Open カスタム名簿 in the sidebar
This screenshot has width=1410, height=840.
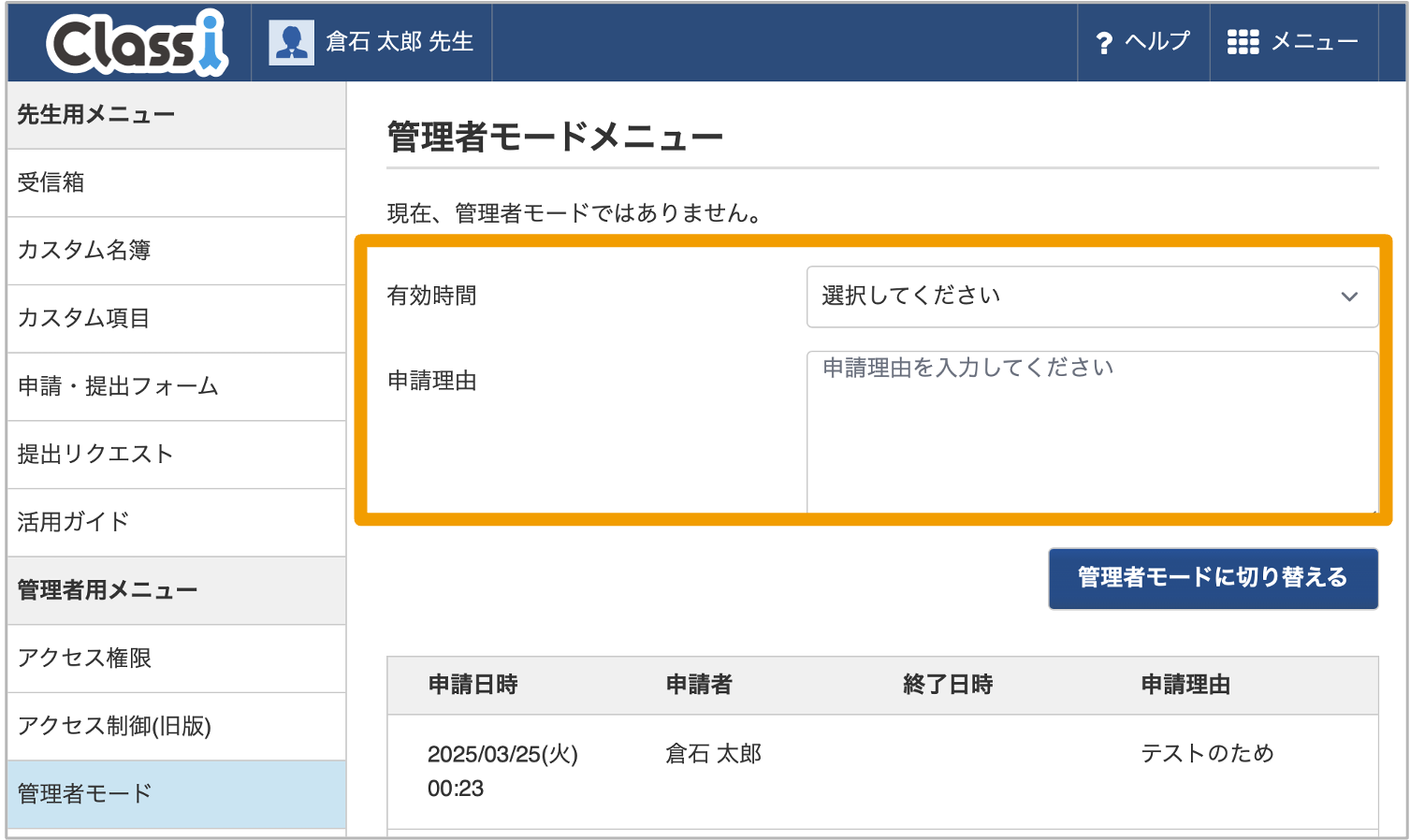coord(177,251)
